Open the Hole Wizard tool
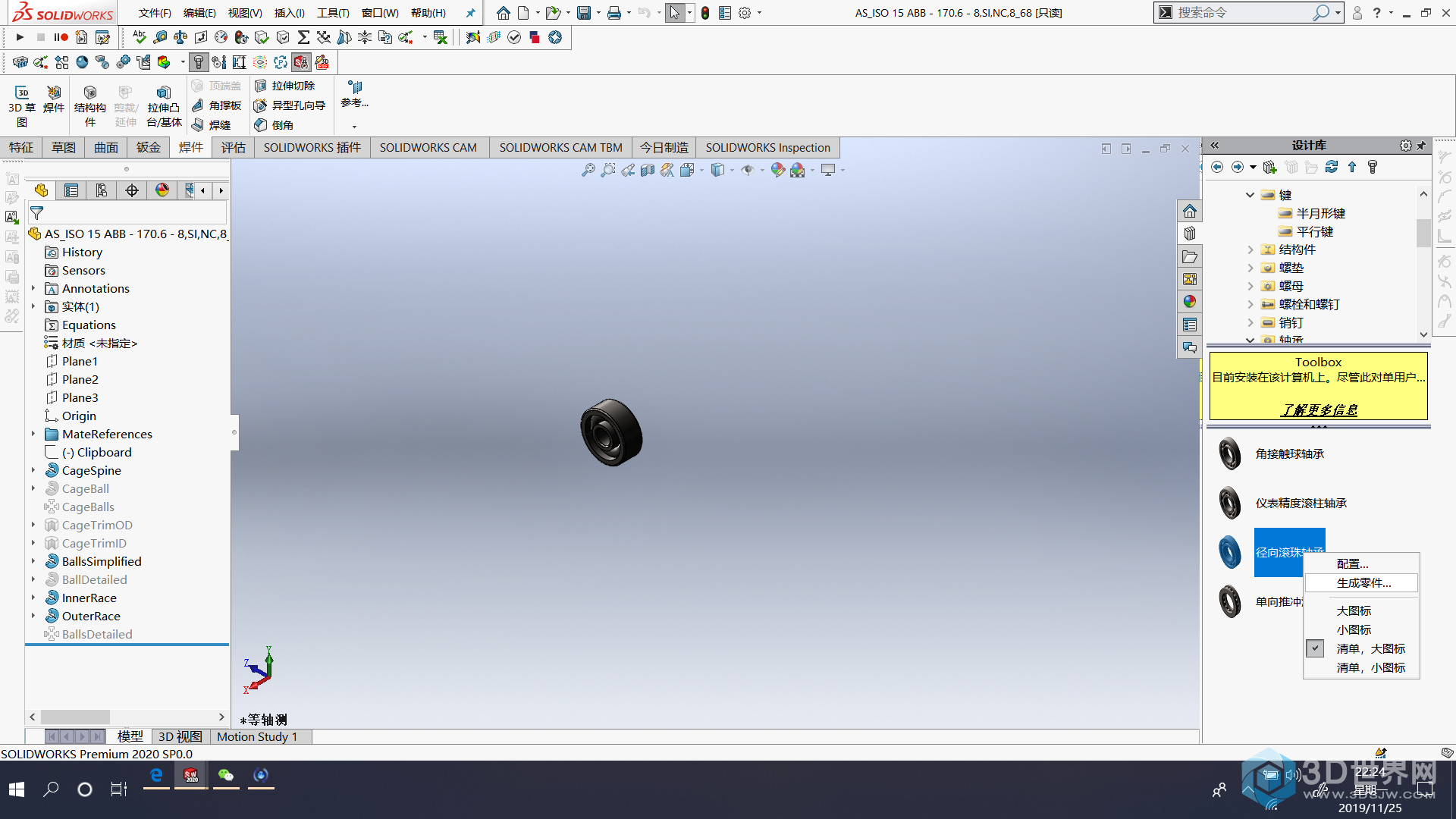 coord(289,105)
